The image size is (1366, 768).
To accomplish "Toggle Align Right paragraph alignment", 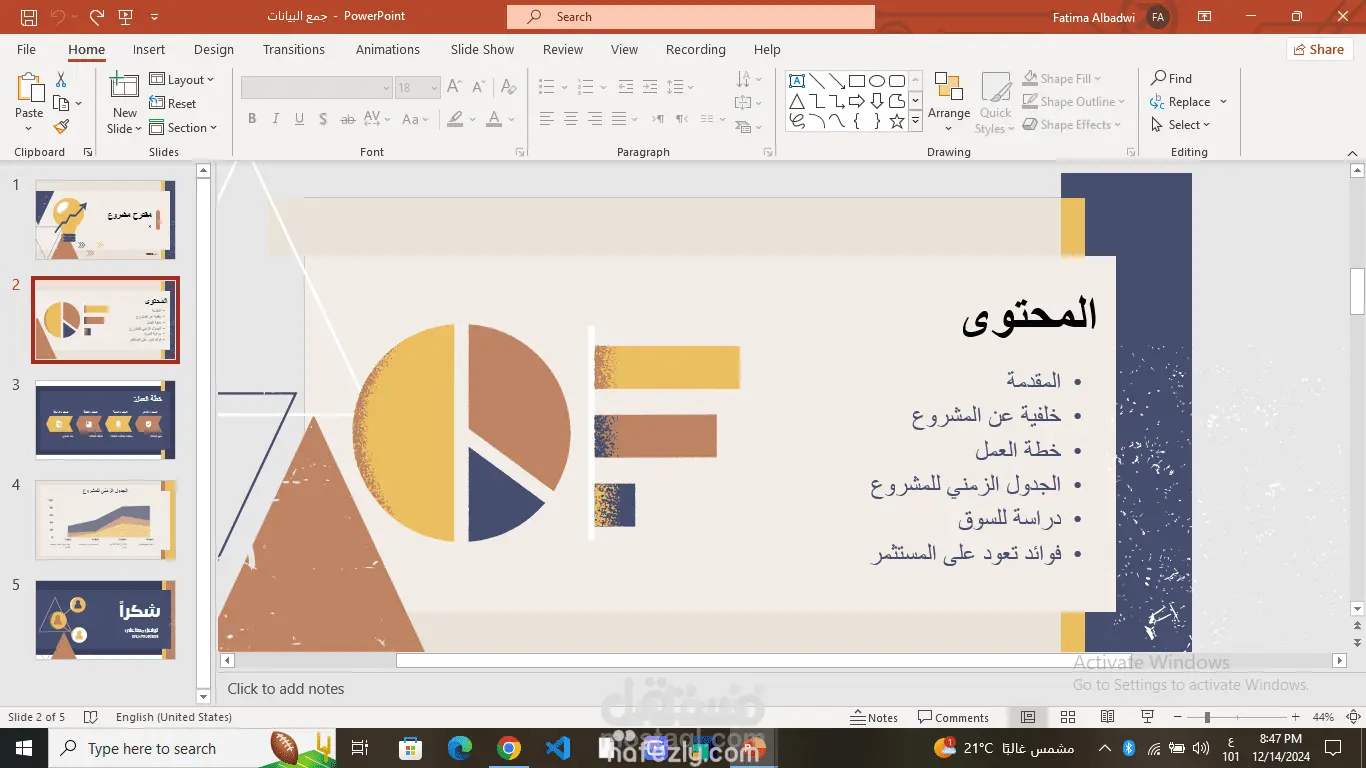I will pos(595,119).
